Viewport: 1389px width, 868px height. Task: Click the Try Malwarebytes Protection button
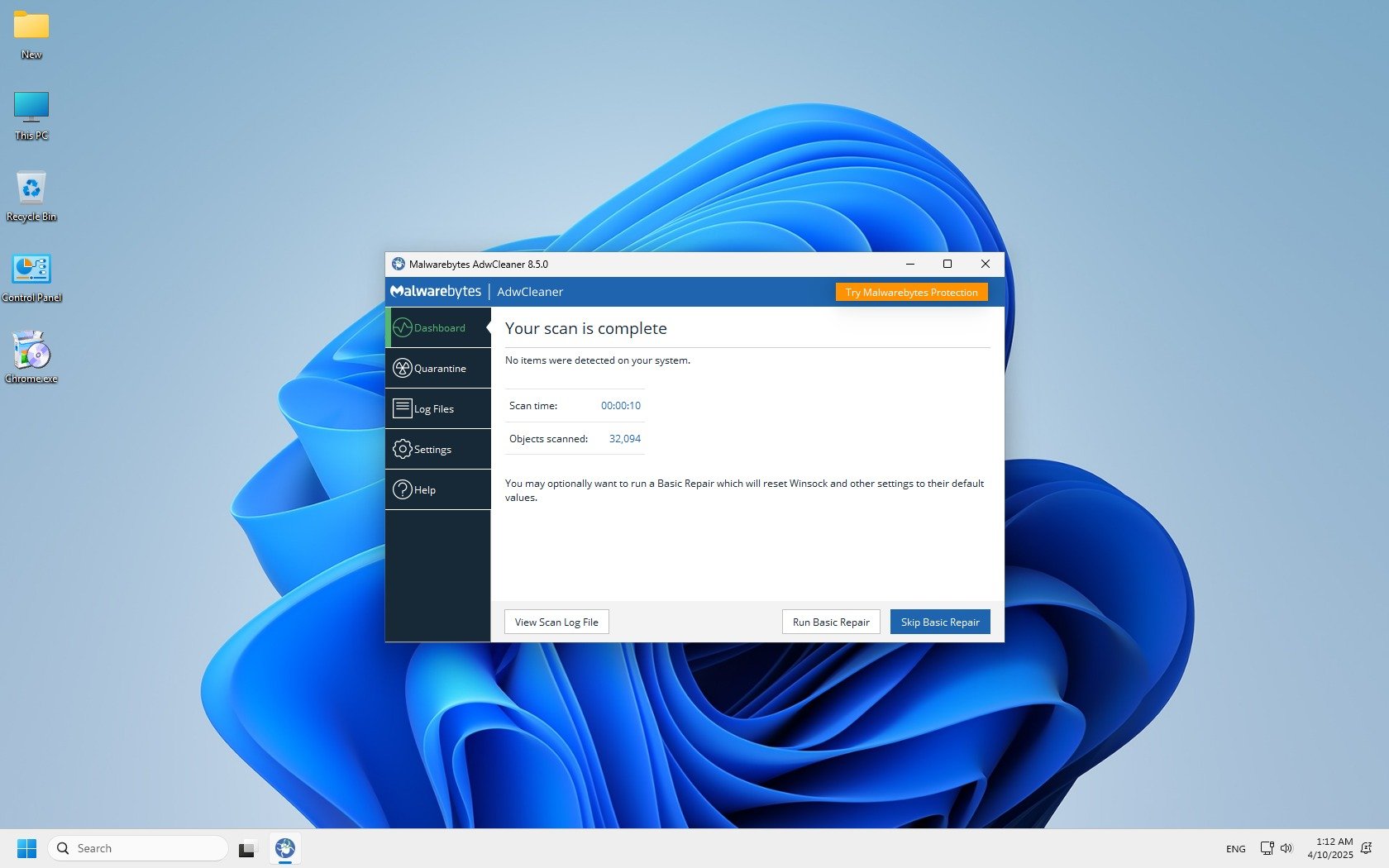coord(911,292)
